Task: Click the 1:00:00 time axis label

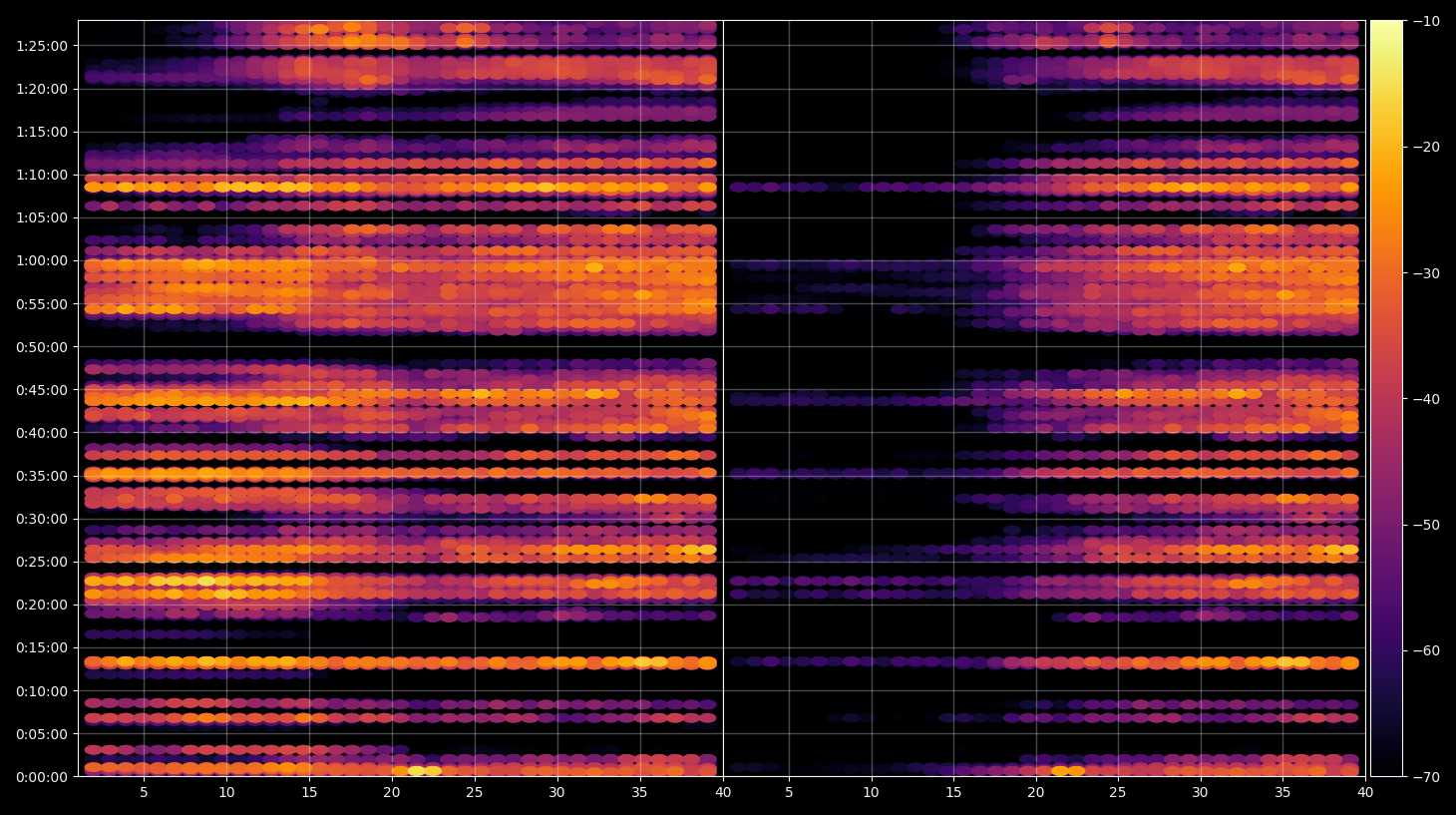Action: click(42, 260)
